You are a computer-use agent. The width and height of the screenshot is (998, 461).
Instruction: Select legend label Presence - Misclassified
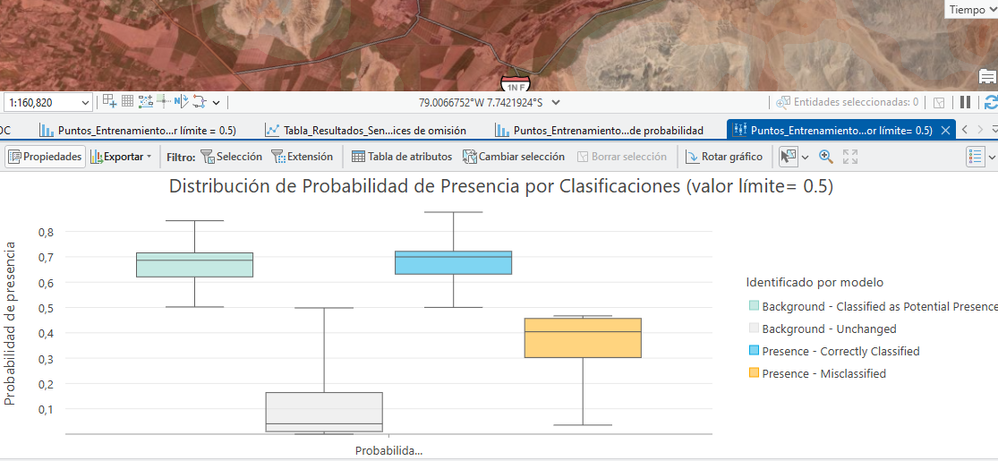pos(824,373)
